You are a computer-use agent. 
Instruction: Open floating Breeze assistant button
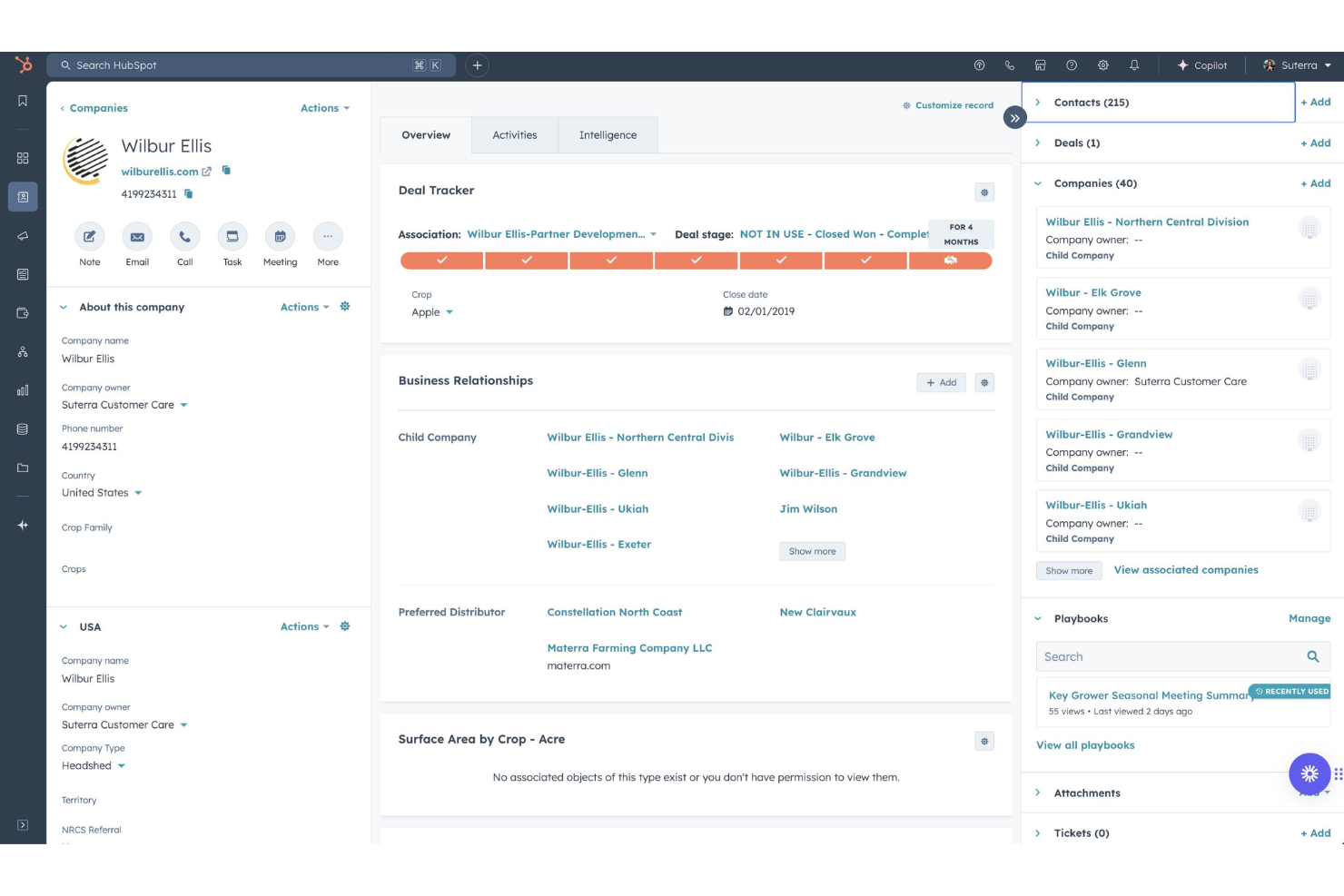tap(1309, 773)
